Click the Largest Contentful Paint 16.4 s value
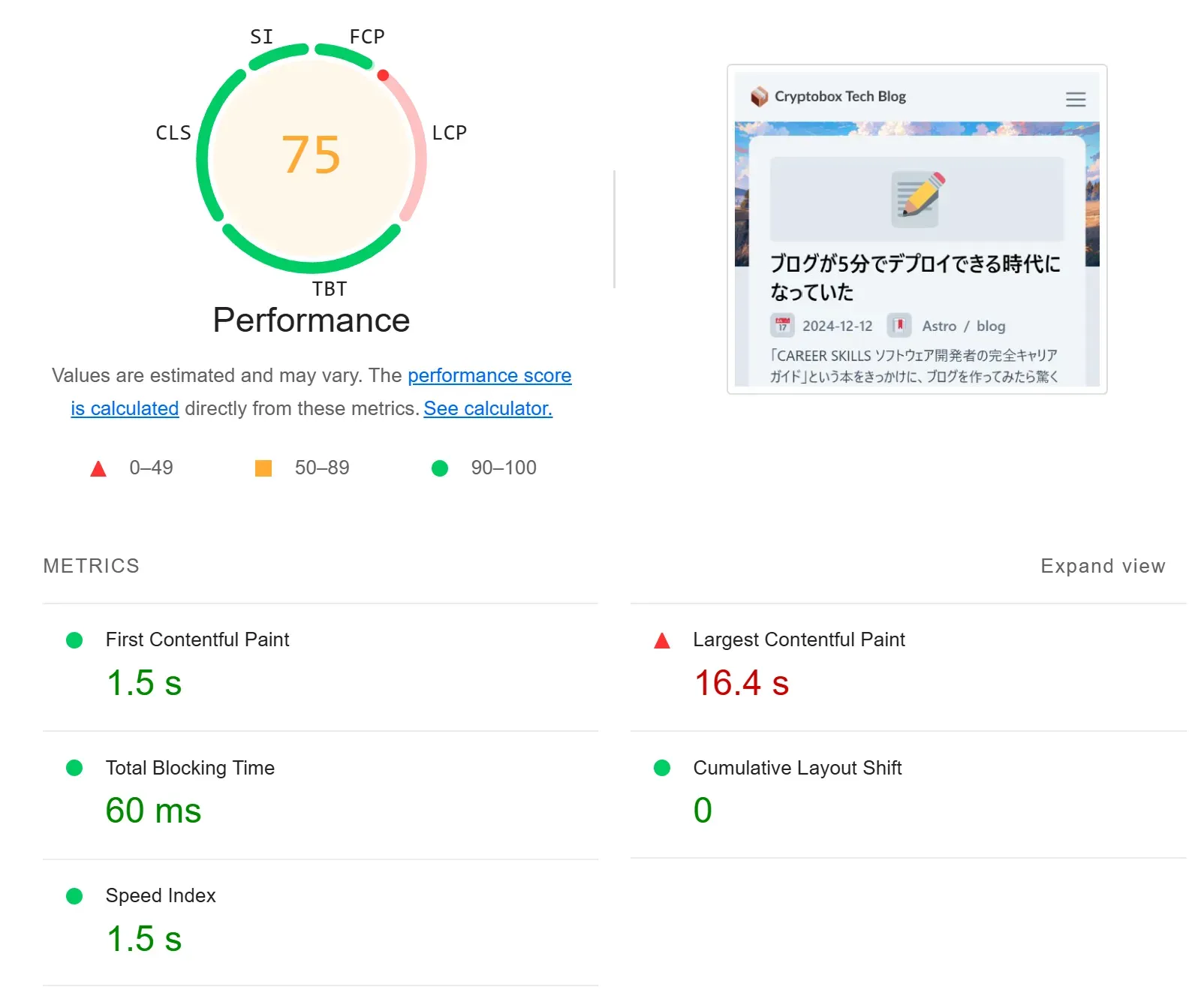The width and height of the screenshot is (1204, 1002). coord(742,683)
